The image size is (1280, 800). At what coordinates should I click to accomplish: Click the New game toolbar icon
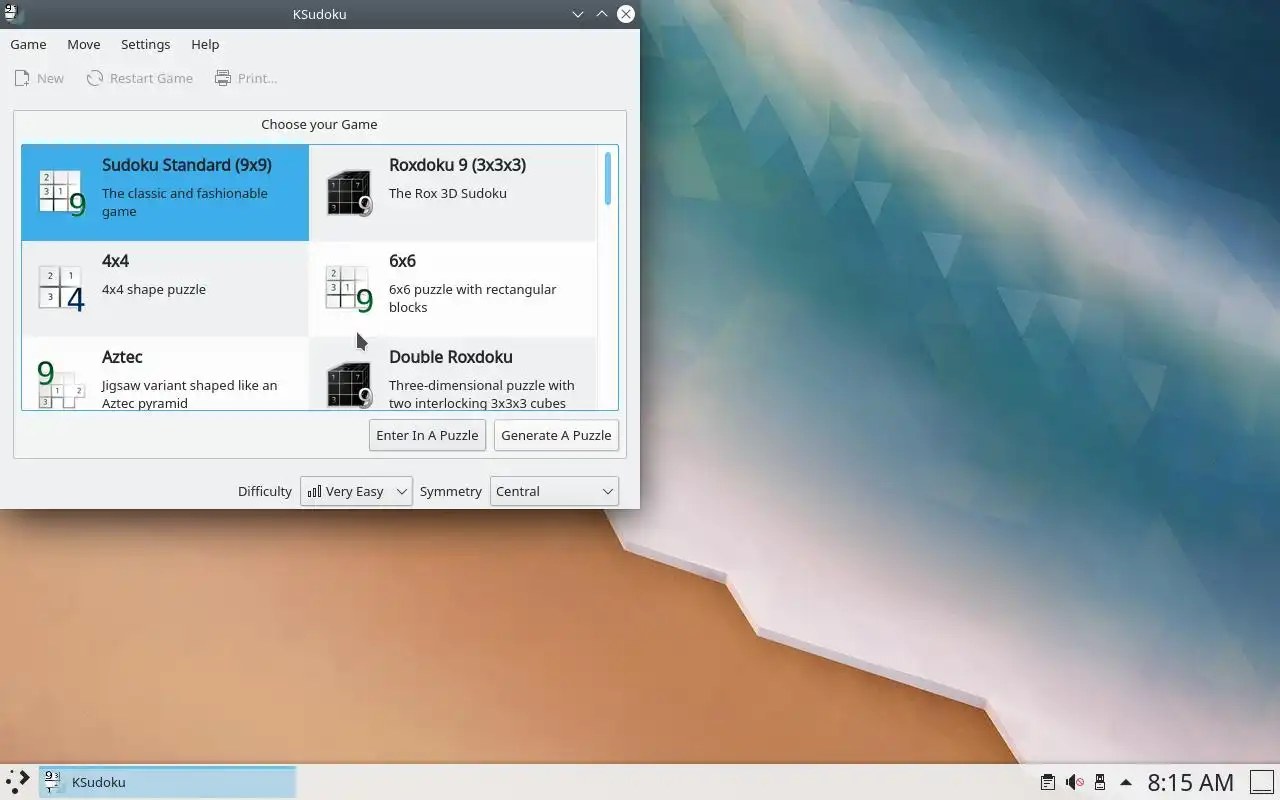(21, 78)
